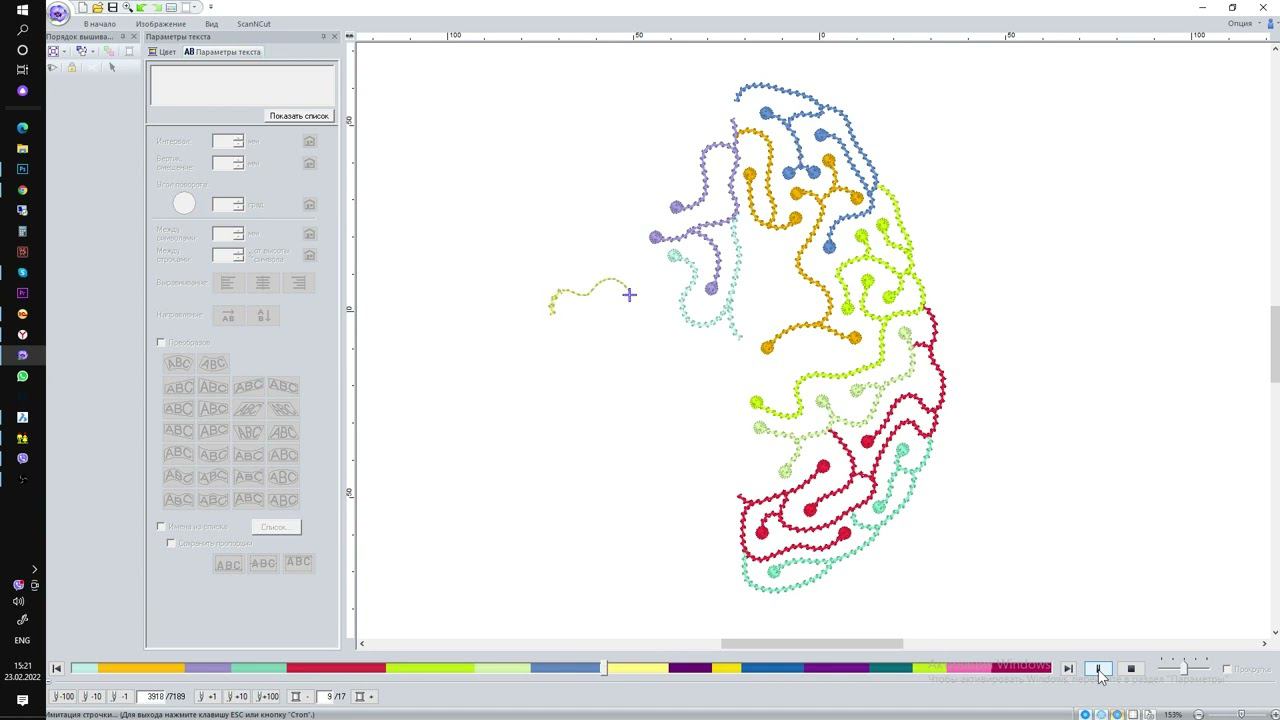Viewport: 1280px width, 720px height.
Task: Open the 'Изображение' ribbon tab
Action: click(x=161, y=24)
